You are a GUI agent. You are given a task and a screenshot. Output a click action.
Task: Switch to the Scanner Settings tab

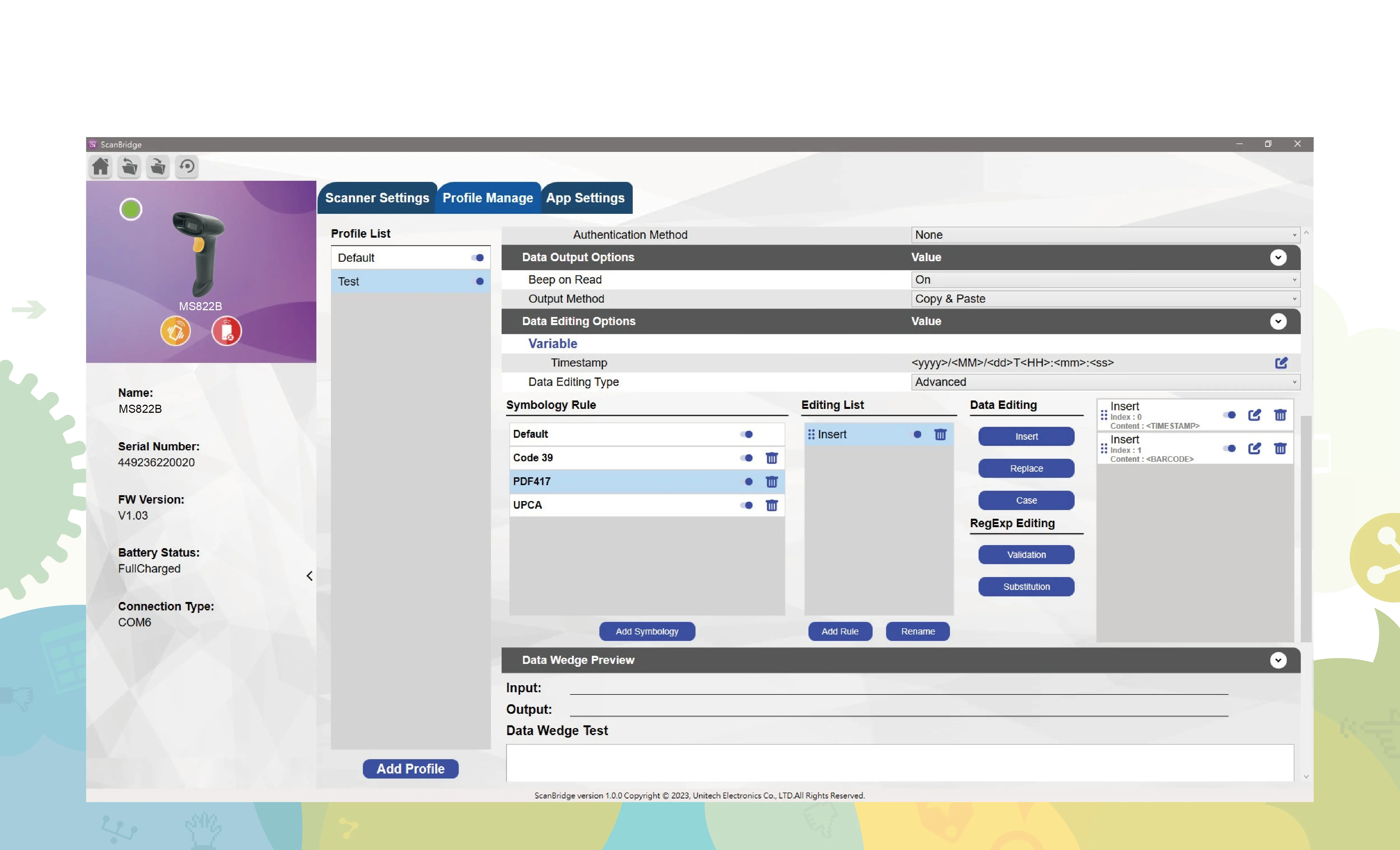click(377, 198)
